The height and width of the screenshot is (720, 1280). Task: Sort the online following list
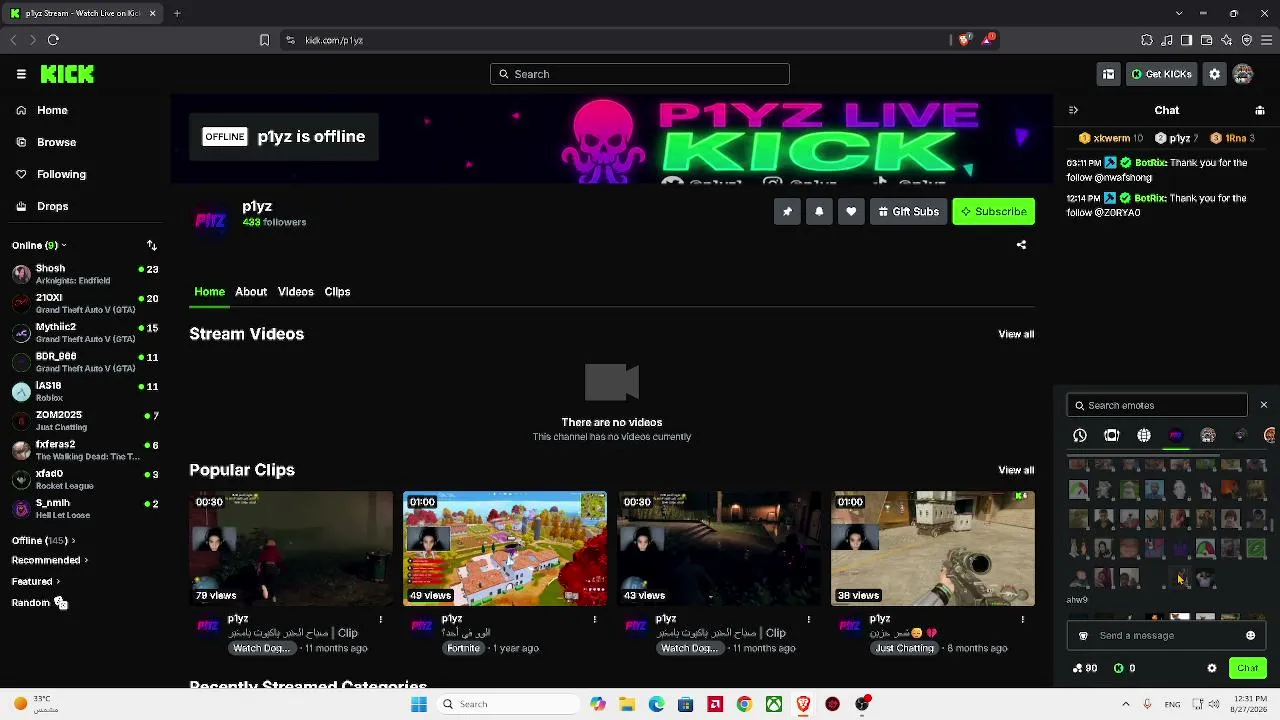coord(152,245)
